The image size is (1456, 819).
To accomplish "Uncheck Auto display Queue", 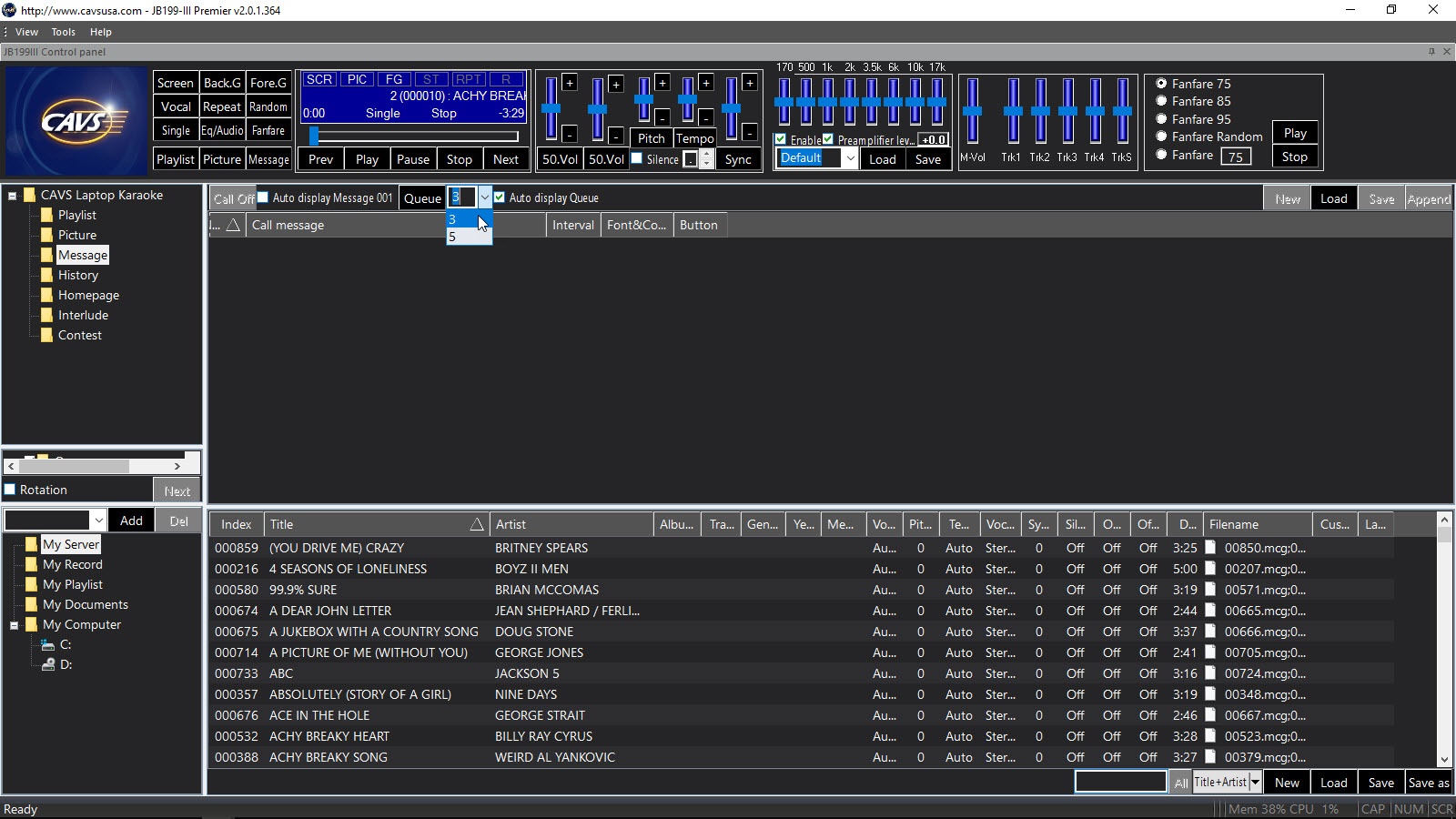I will (500, 197).
